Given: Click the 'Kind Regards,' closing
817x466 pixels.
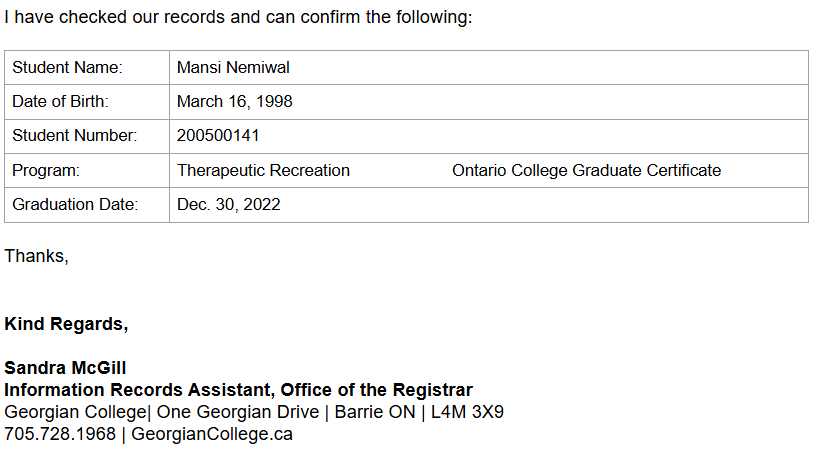Looking at the screenshot, I should (x=67, y=324).
